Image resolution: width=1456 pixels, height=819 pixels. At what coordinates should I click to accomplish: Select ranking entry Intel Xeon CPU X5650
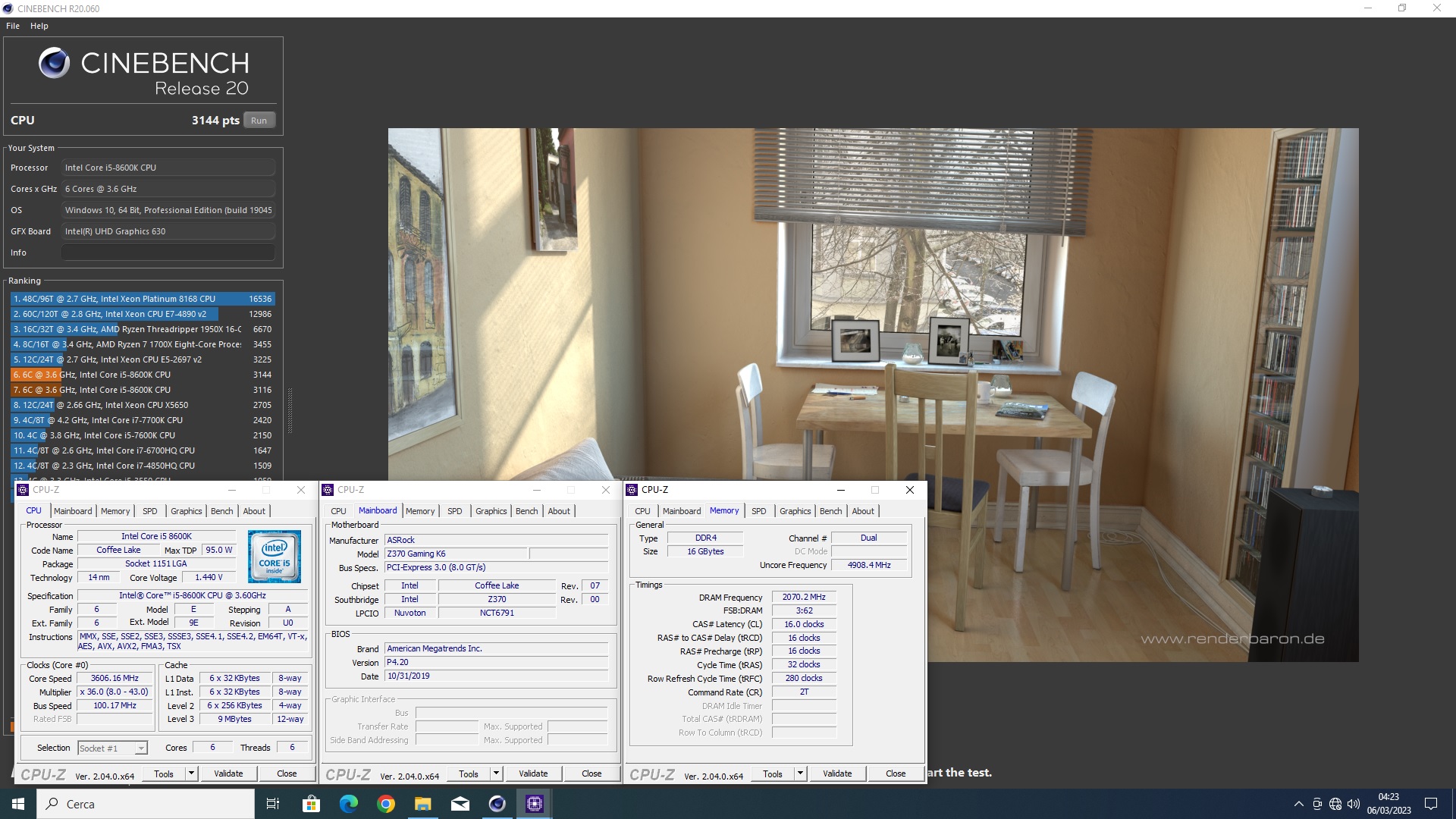[142, 405]
